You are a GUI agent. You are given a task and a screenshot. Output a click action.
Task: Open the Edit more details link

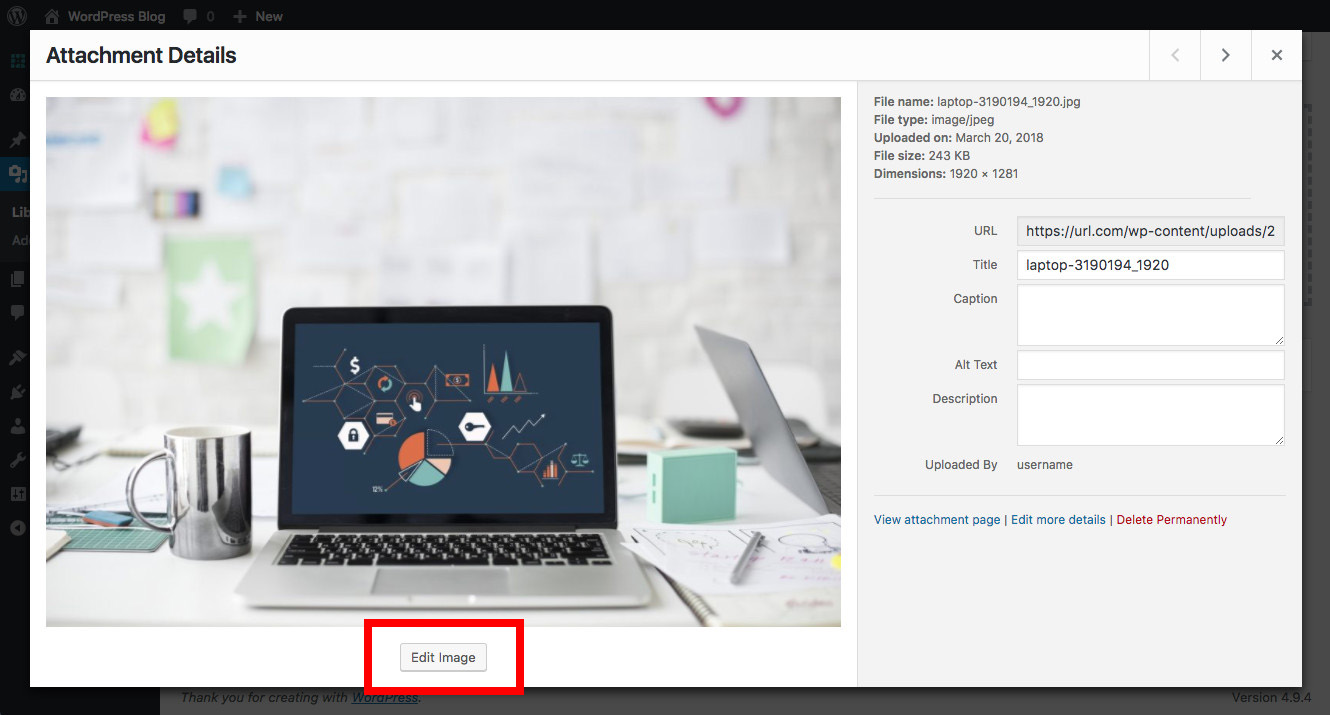pyautogui.click(x=1058, y=520)
